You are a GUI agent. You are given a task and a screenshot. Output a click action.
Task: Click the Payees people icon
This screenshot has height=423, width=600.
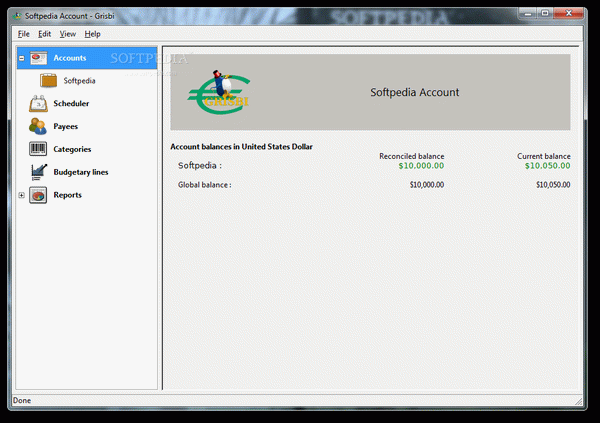coord(38,126)
